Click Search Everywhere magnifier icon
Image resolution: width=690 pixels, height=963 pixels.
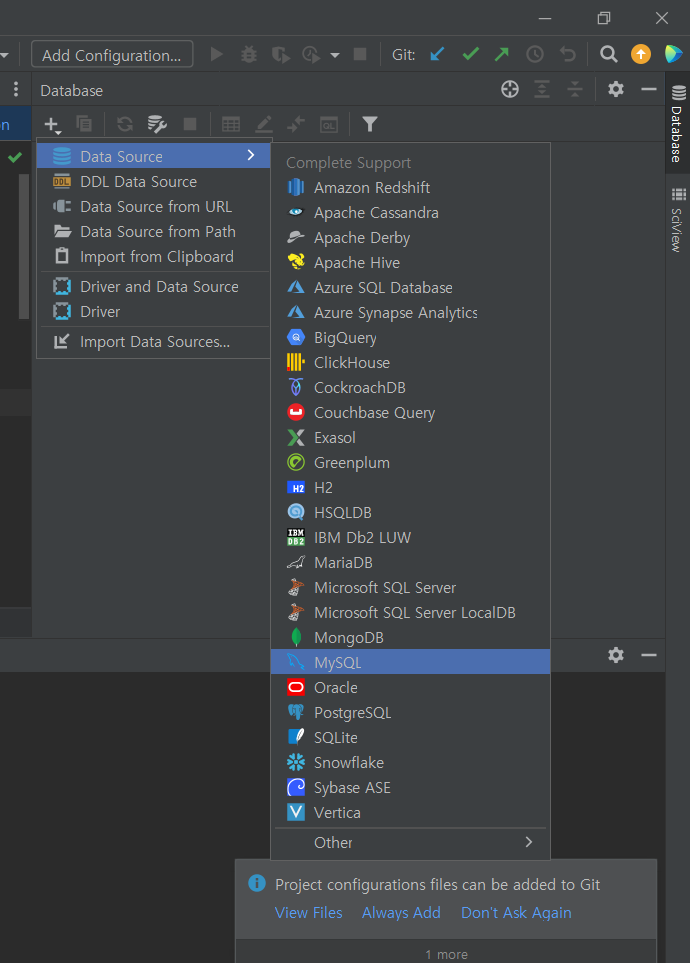coord(608,55)
